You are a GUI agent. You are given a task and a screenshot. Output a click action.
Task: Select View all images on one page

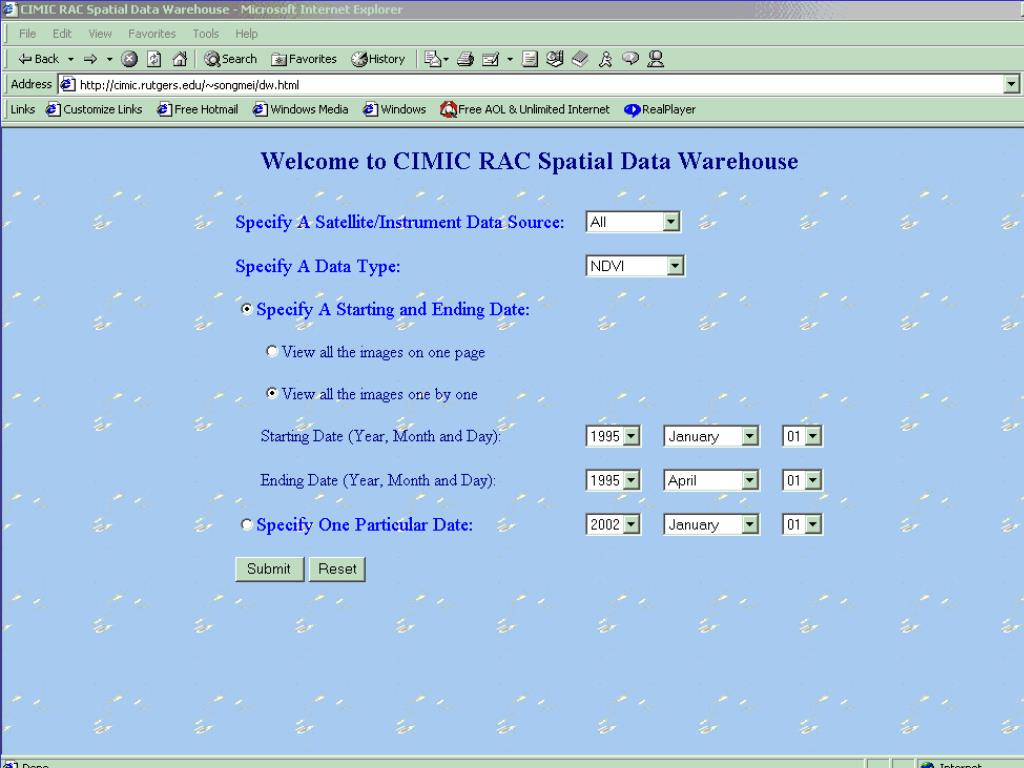[x=272, y=351]
